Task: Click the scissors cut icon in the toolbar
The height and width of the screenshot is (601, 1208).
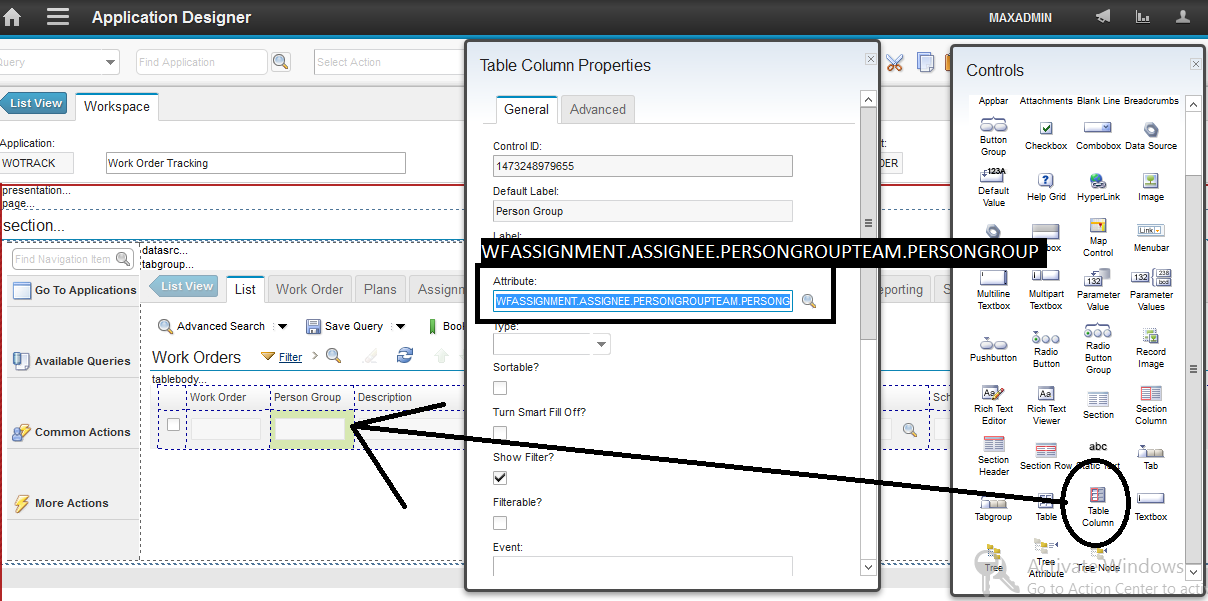Action: pos(894,61)
